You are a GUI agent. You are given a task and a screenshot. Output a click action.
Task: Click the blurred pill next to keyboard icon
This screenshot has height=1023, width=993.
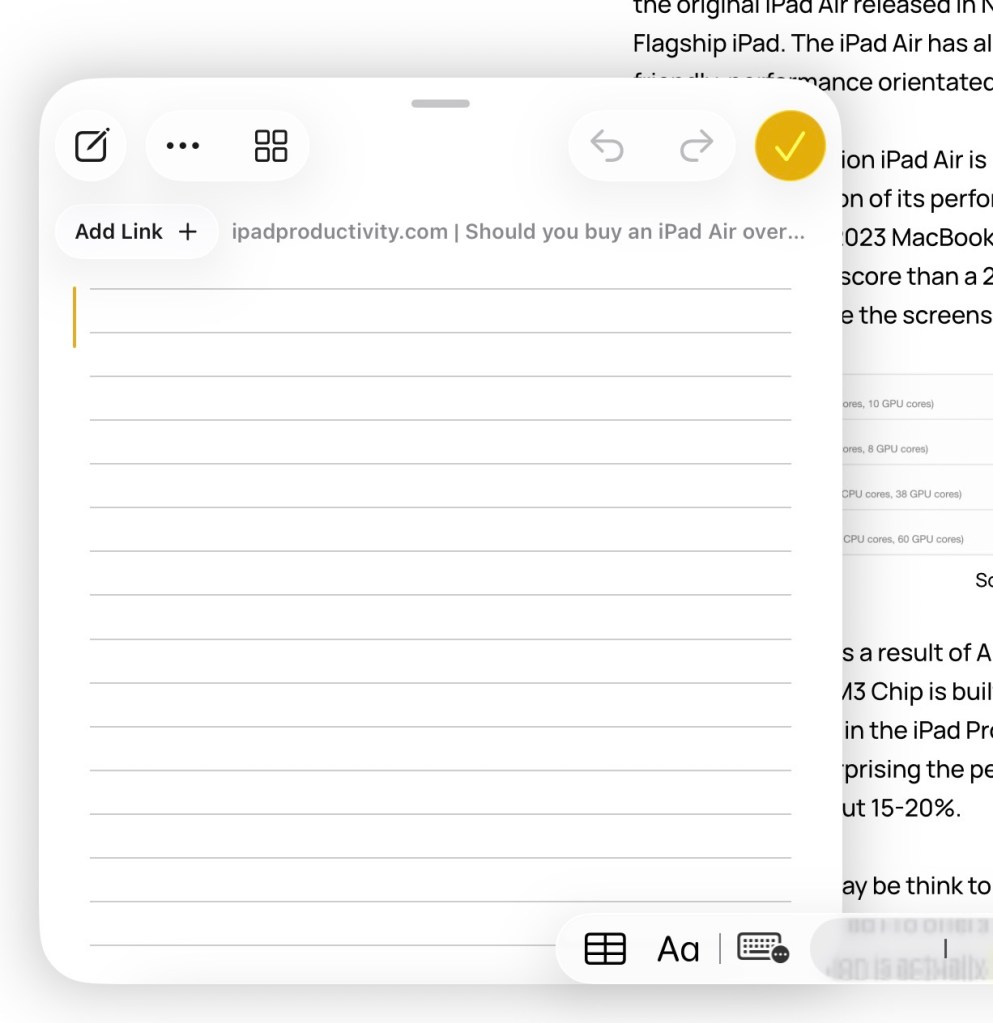click(x=900, y=948)
